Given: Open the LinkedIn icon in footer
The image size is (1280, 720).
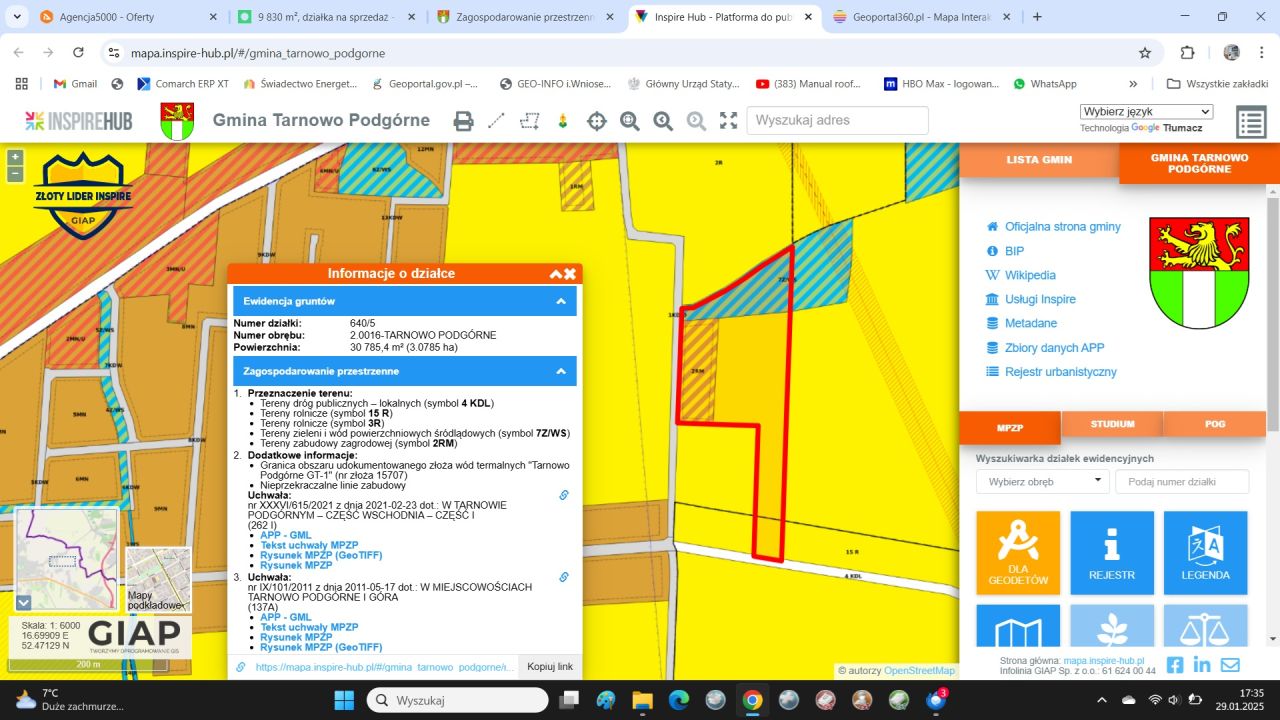Looking at the screenshot, I should coord(1202,665).
